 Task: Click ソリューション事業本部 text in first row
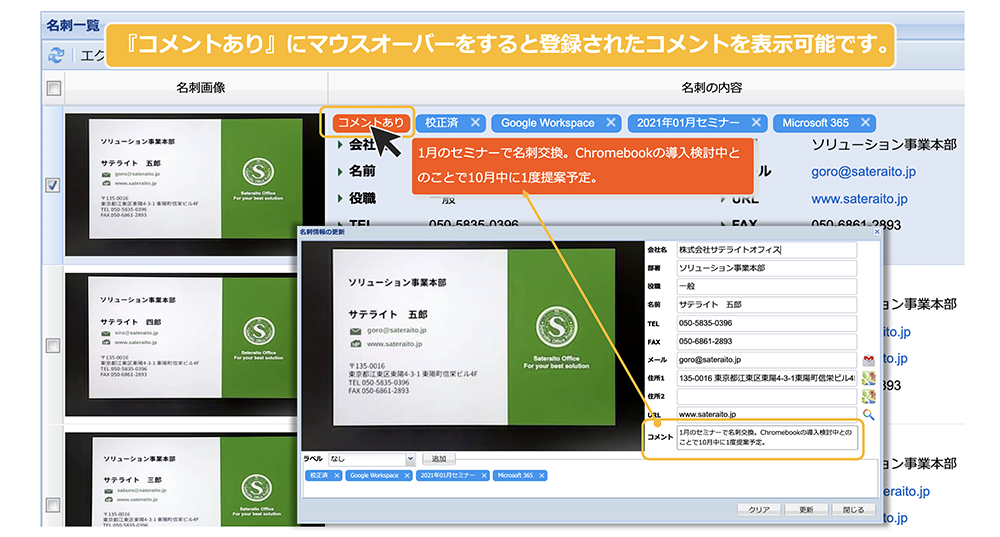[883, 145]
